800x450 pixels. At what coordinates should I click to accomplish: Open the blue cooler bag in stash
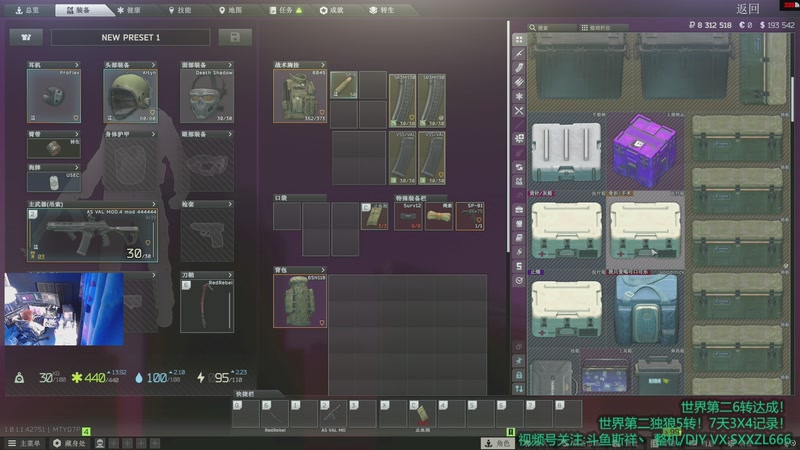645,309
